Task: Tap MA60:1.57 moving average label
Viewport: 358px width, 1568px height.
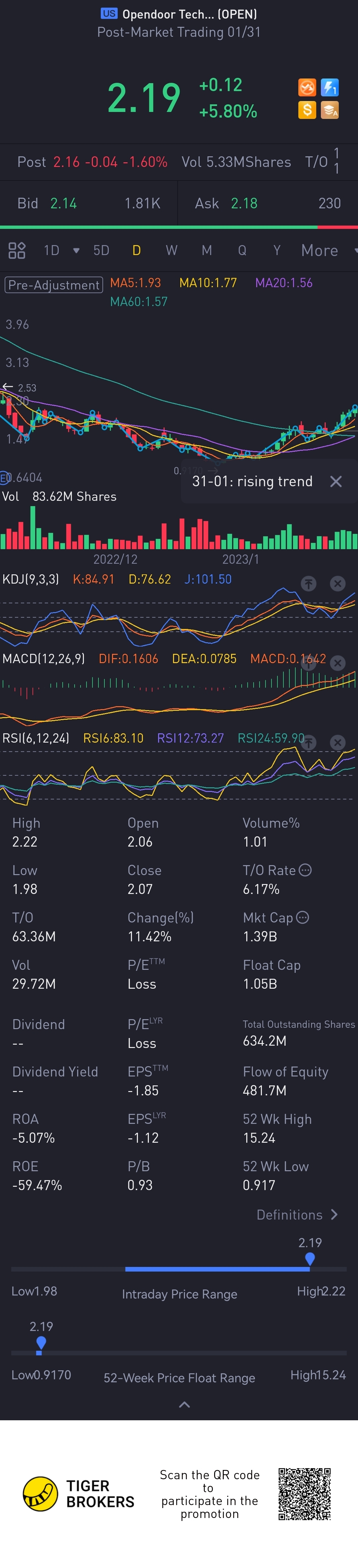Action: click(x=138, y=301)
